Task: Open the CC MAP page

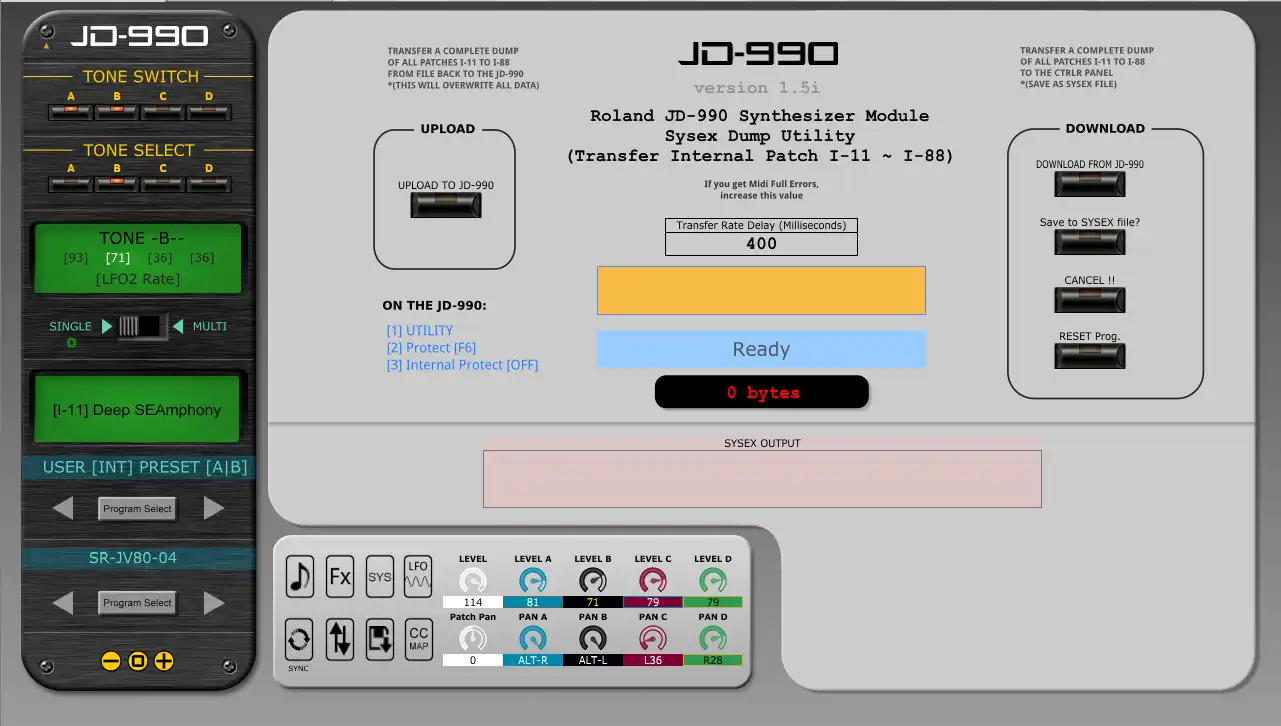Action: (418, 638)
